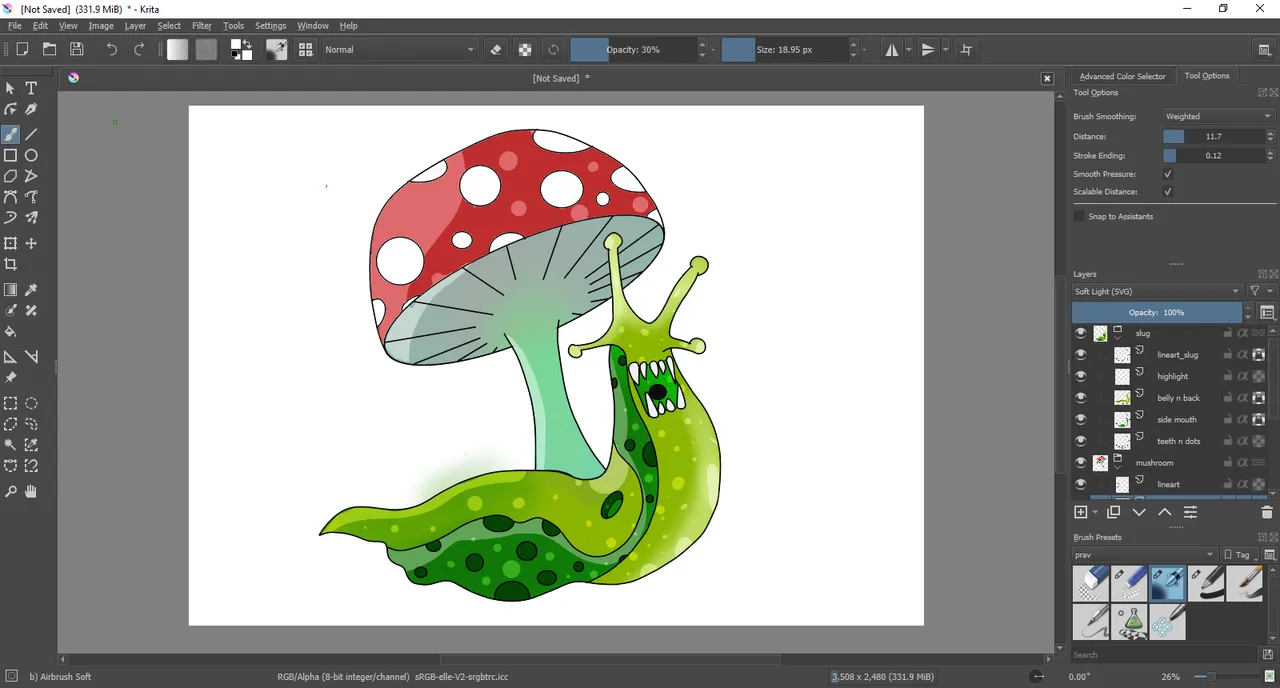The width and height of the screenshot is (1280, 688).
Task: Switch to Advanced Color Selector tab
Action: click(x=1122, y=76)
